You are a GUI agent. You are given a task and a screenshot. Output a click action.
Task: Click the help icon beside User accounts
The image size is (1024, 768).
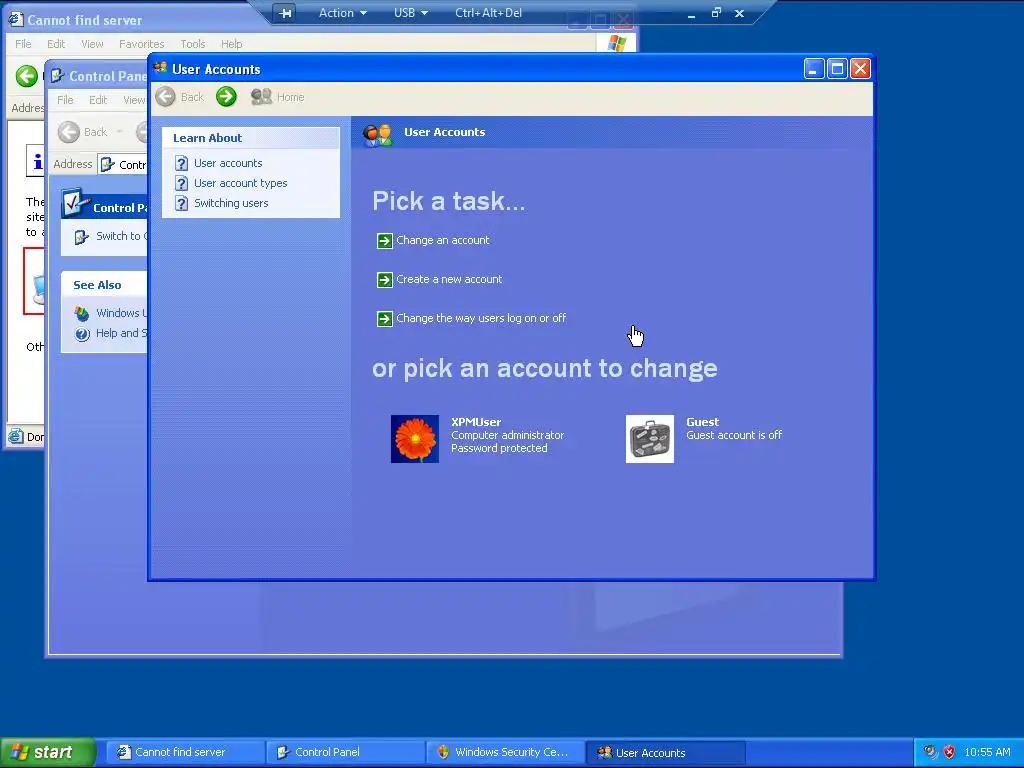(182, 163)
